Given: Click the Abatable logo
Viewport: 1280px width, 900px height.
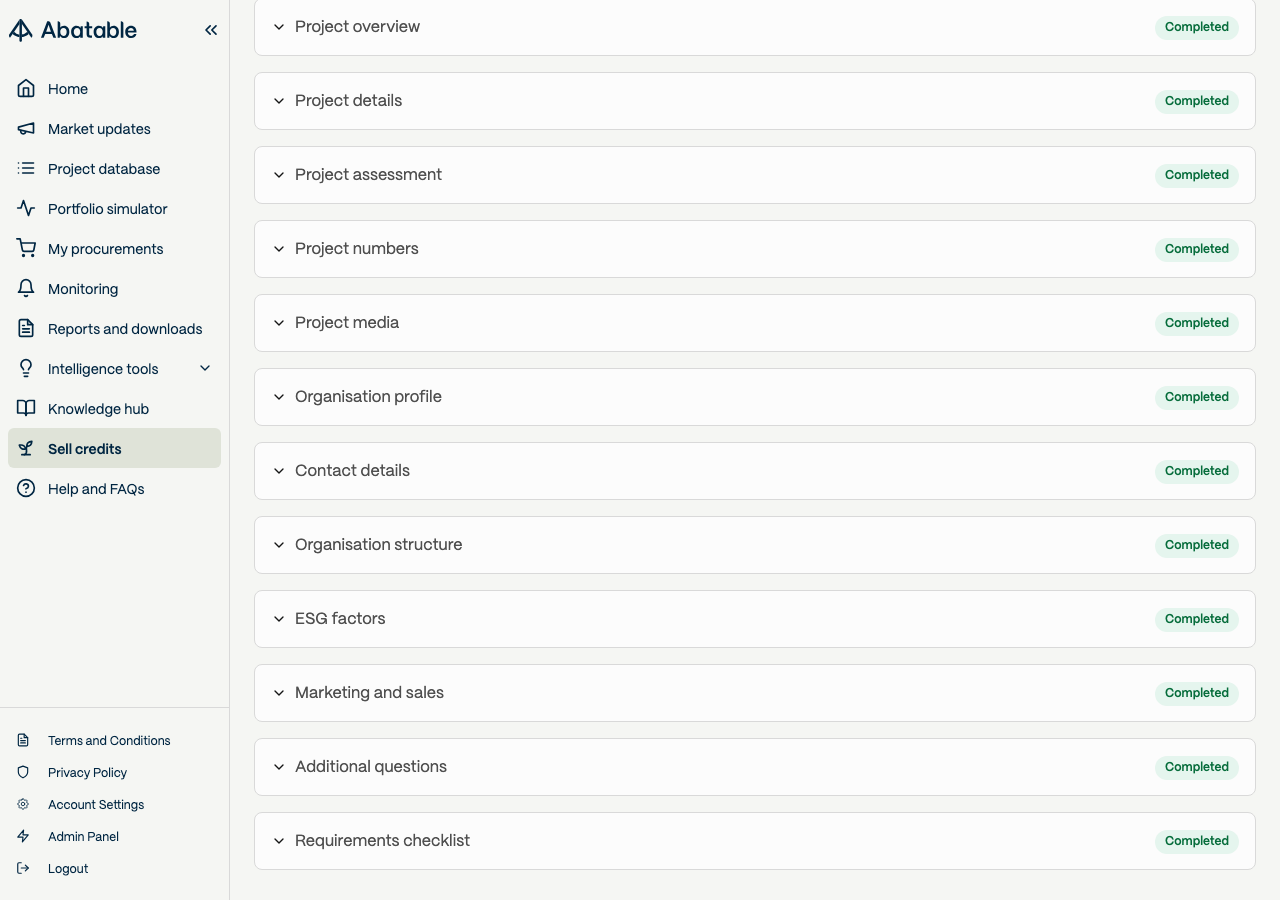Looking at the screenshot, I should (x=73, y=30).
